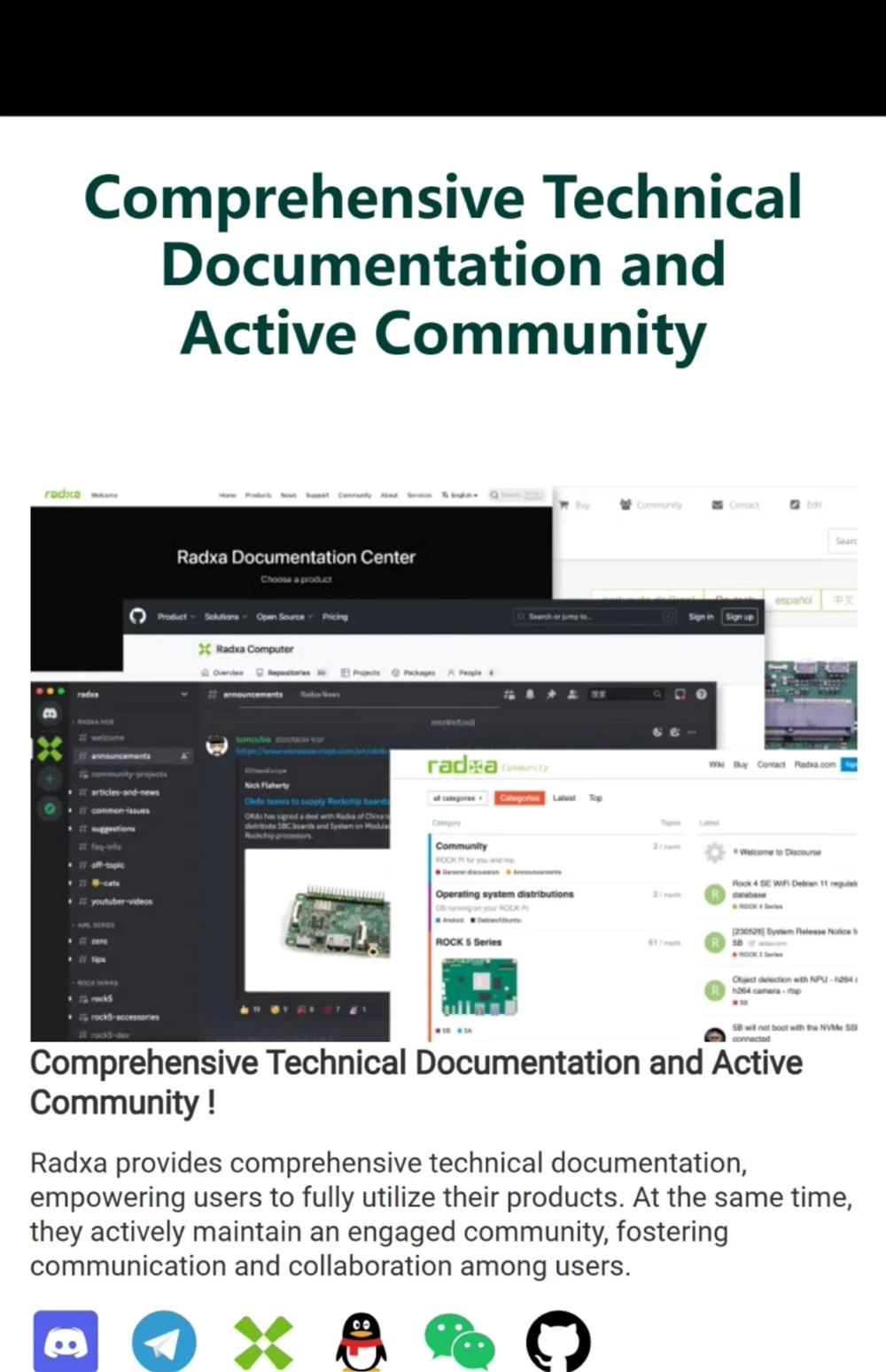Click 'Welcome to Discourse' topic in forum screenshot

point(779,852)
